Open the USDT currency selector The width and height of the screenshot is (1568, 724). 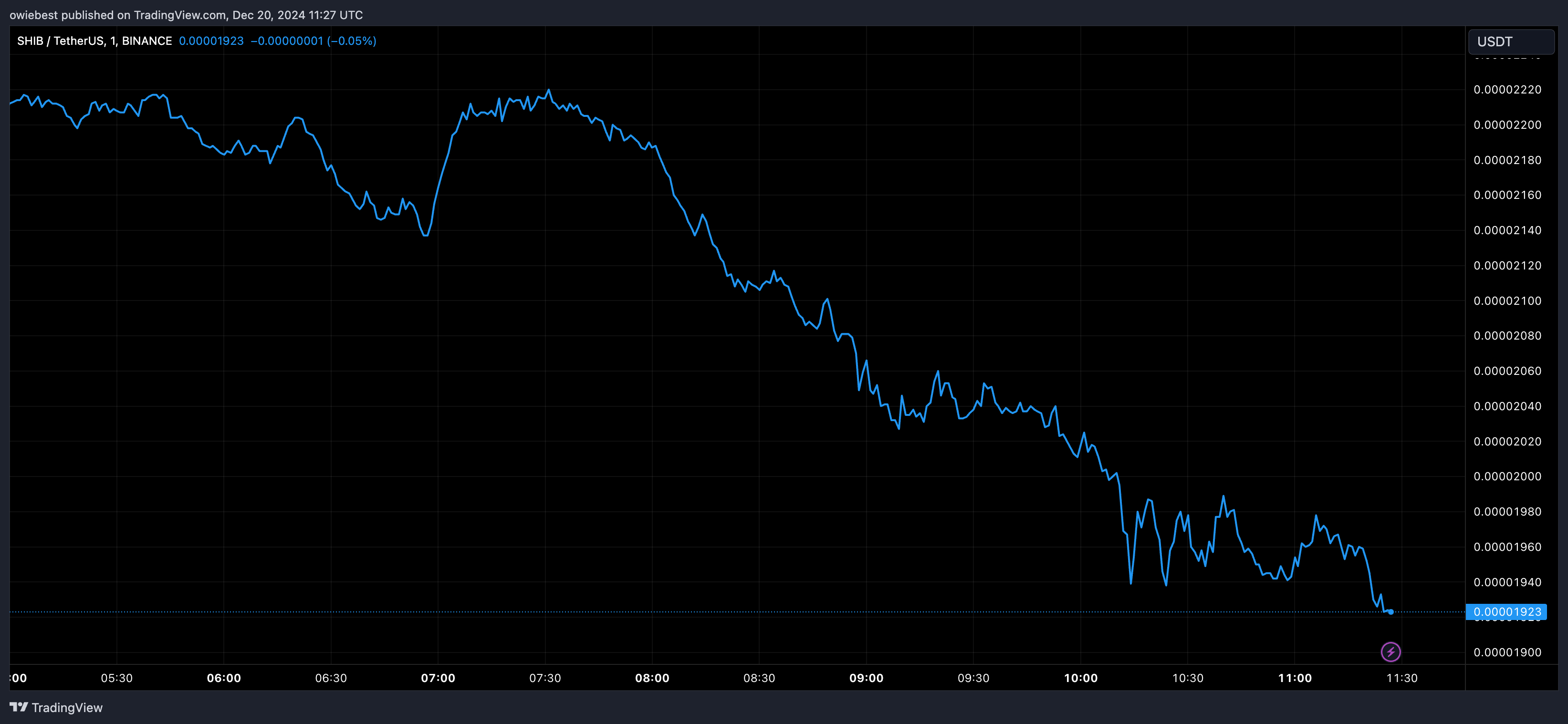(x=1511, y=41)
